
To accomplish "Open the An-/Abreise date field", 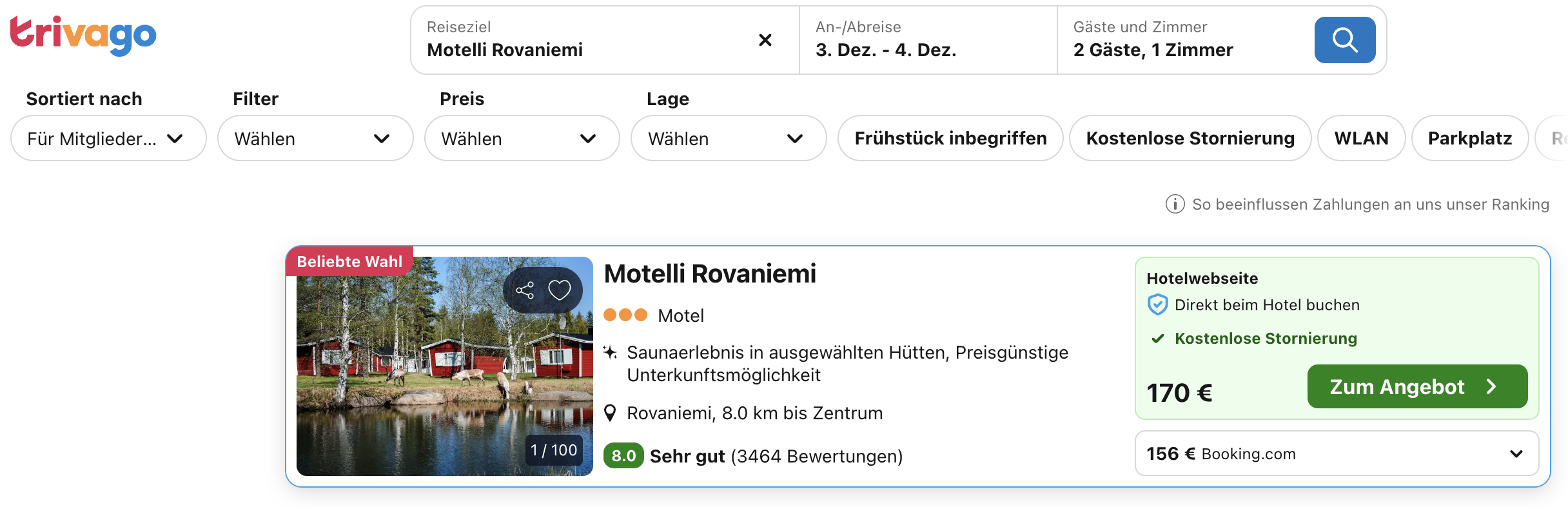I will coord(927,40).
